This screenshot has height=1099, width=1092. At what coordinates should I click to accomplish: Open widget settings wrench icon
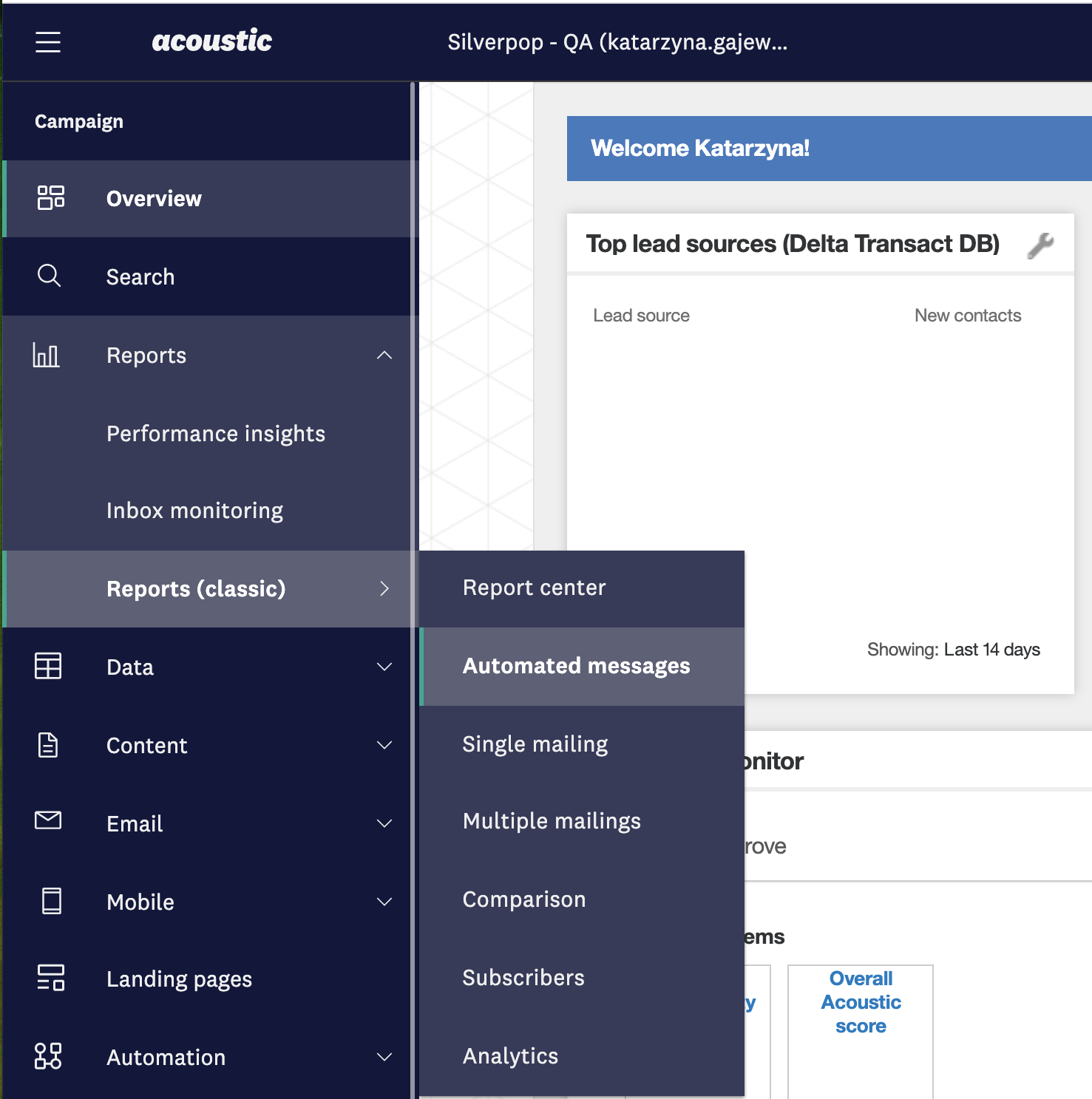coord(1040,245)
